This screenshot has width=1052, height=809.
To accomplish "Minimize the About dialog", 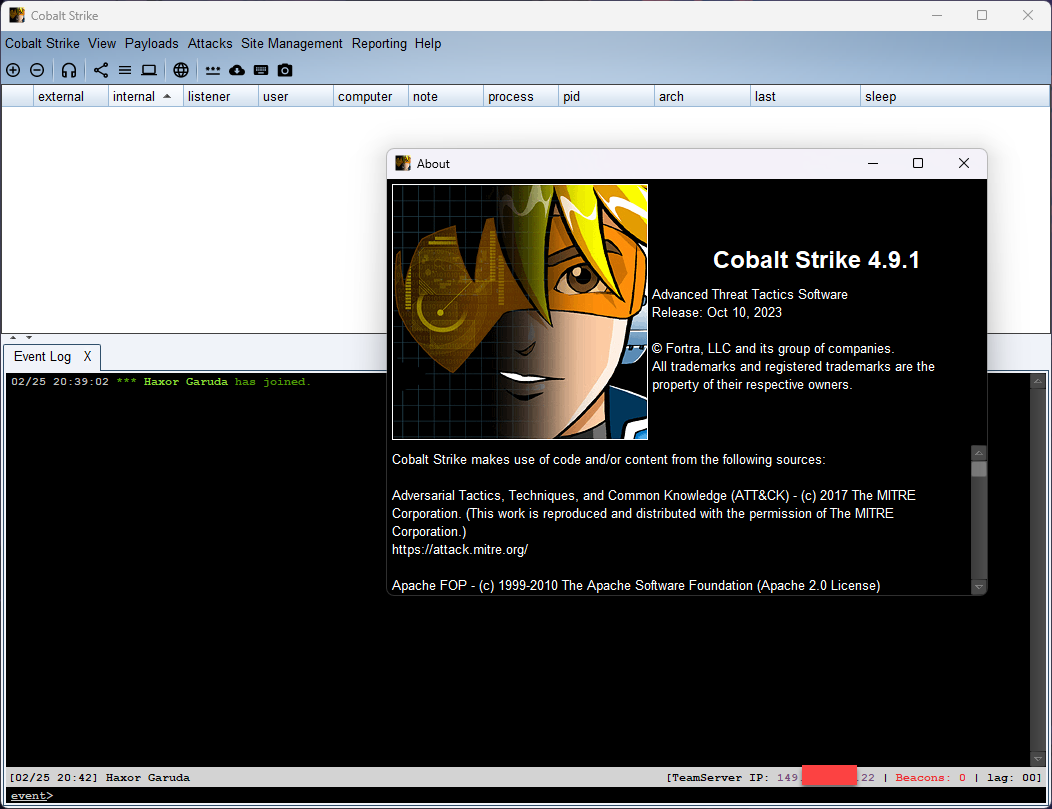I will pos(873,163).
